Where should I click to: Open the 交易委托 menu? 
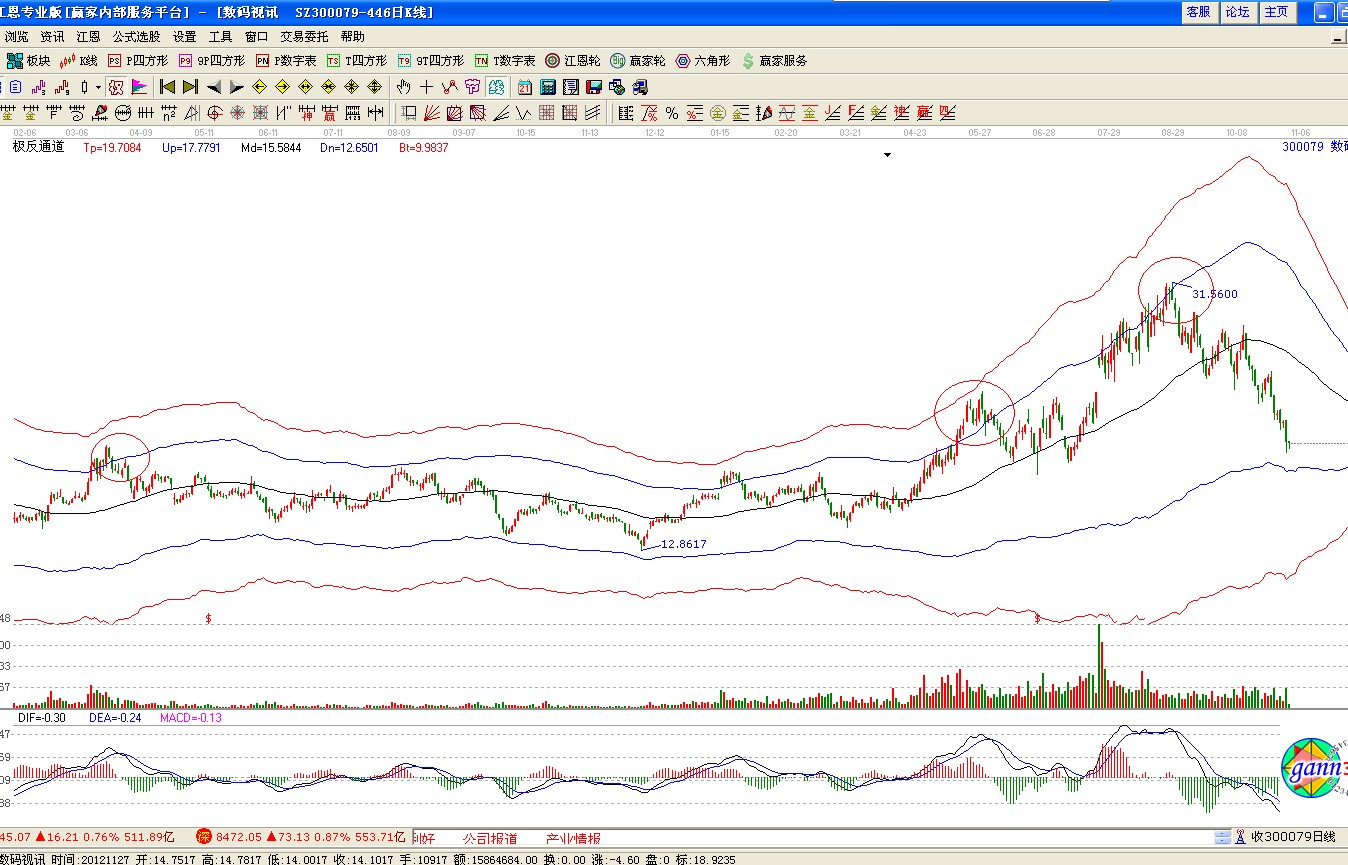(x=304, y=37)
